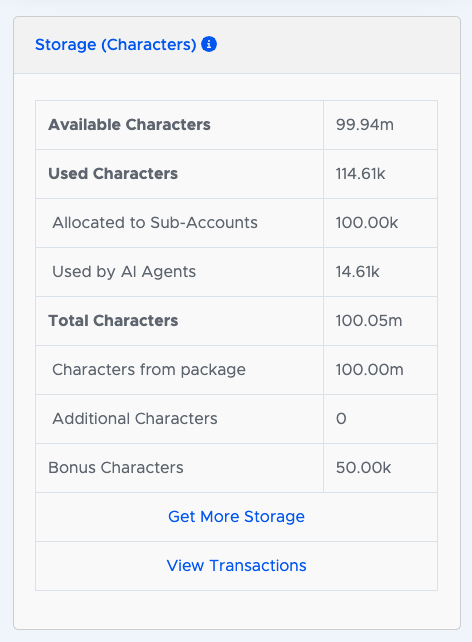Open View Transactions
Screen dimensions: 472x642
point(236,565)
